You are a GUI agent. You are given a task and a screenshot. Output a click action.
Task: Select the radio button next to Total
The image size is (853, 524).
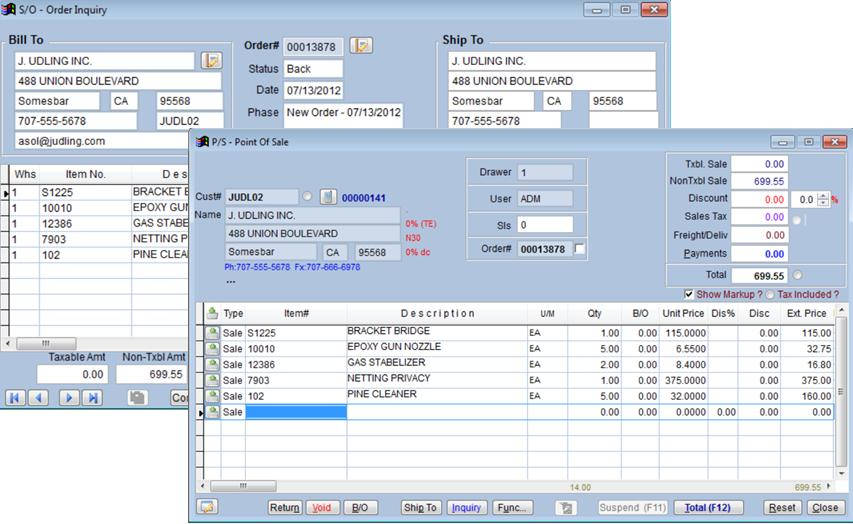[x=797, y=274]
